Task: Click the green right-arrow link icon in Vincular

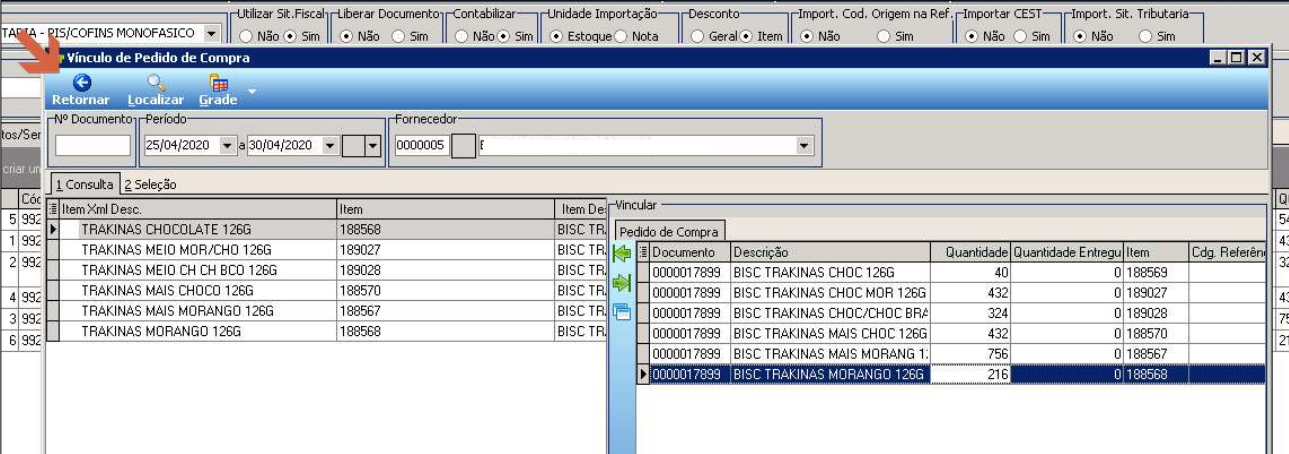Action: [x=622, y=284]
